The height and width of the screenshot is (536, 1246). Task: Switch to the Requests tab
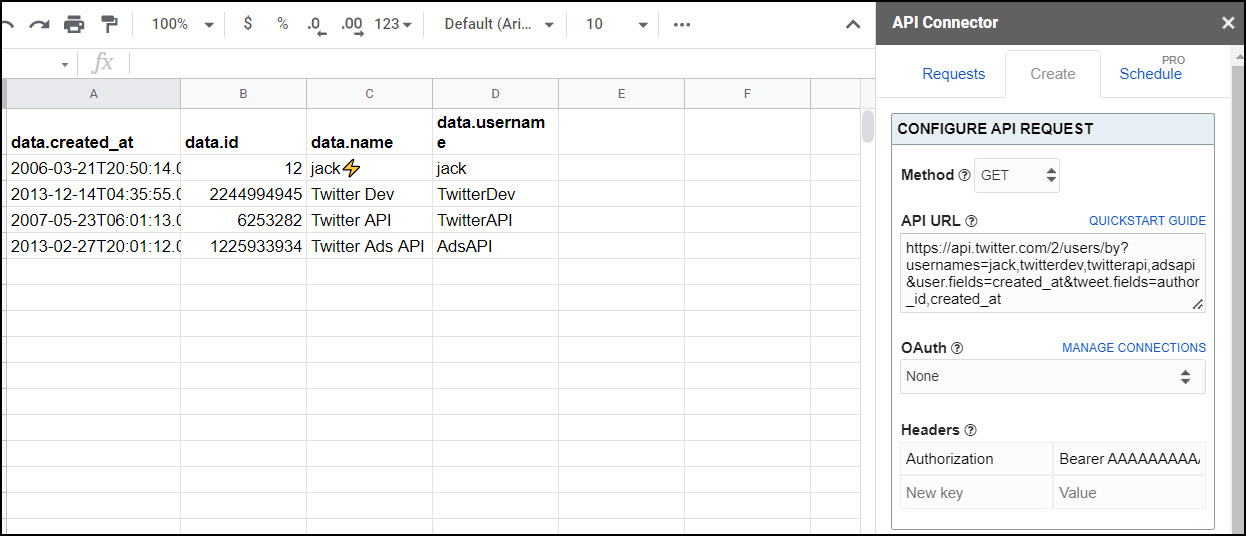point(953,74)
